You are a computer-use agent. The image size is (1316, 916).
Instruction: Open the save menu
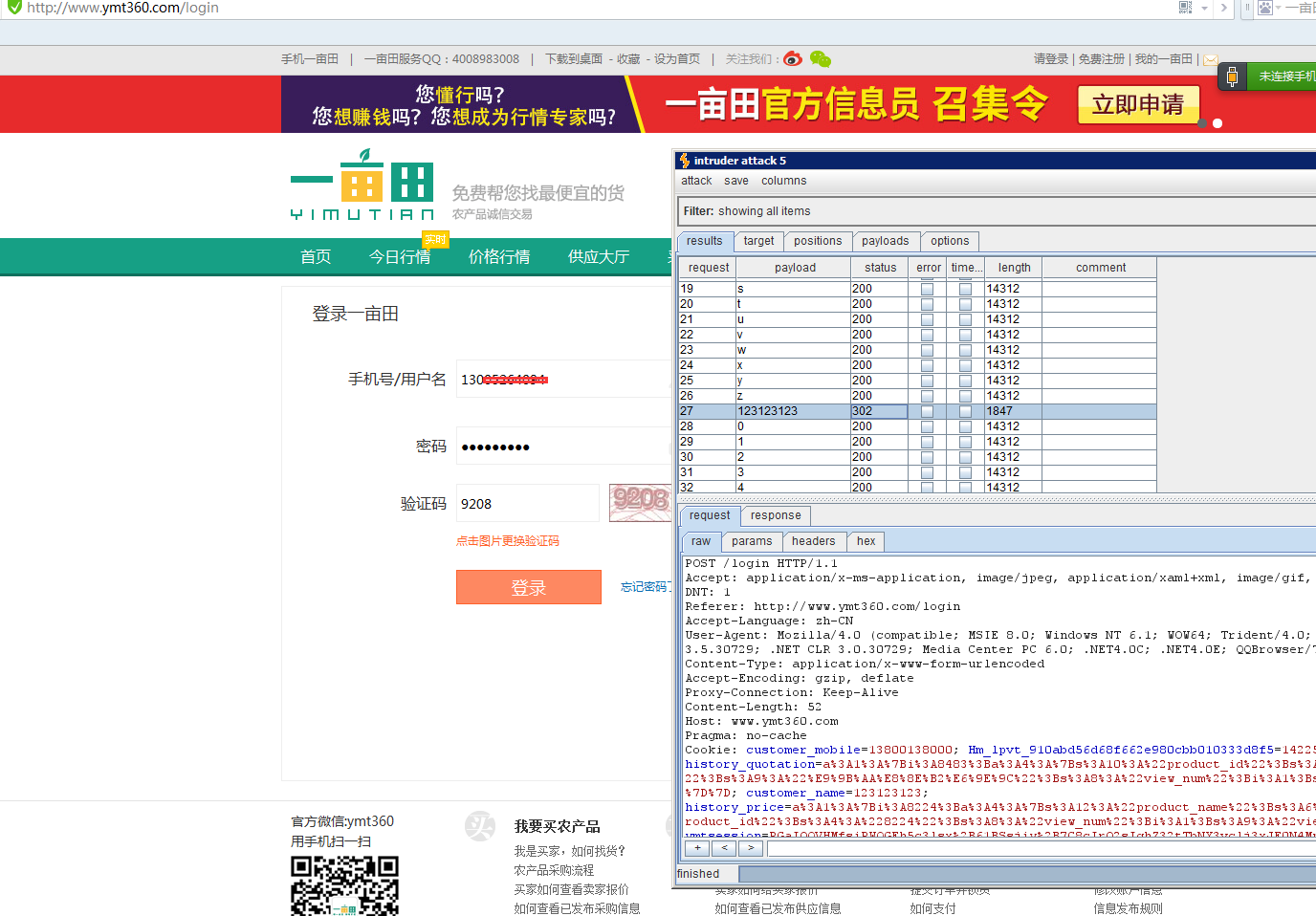[736, 181]
